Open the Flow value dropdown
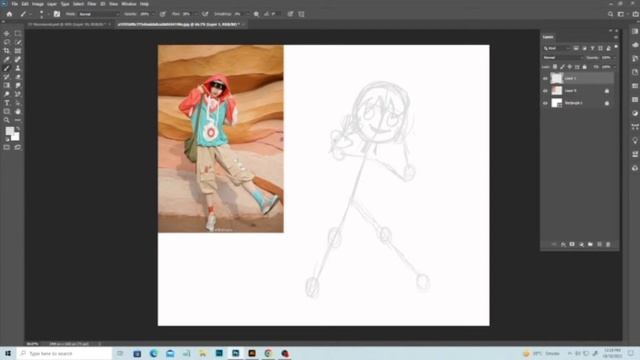 click(x=196, y=14)
